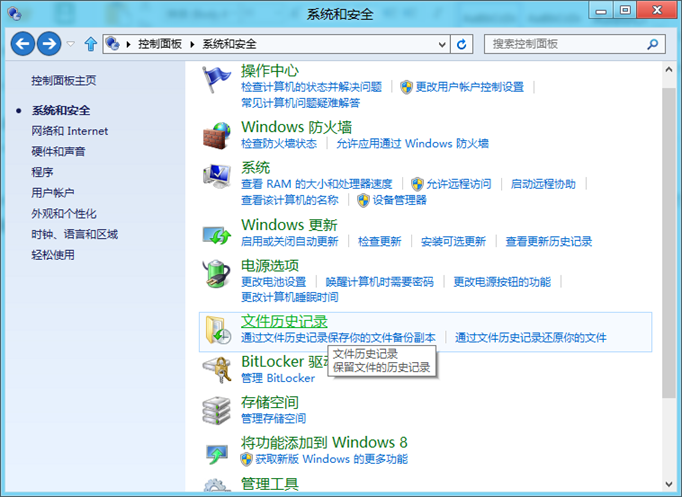This screenshot has height=497, width=682.
Task: Click the Power Options battery icon
Action: [217, 274]
